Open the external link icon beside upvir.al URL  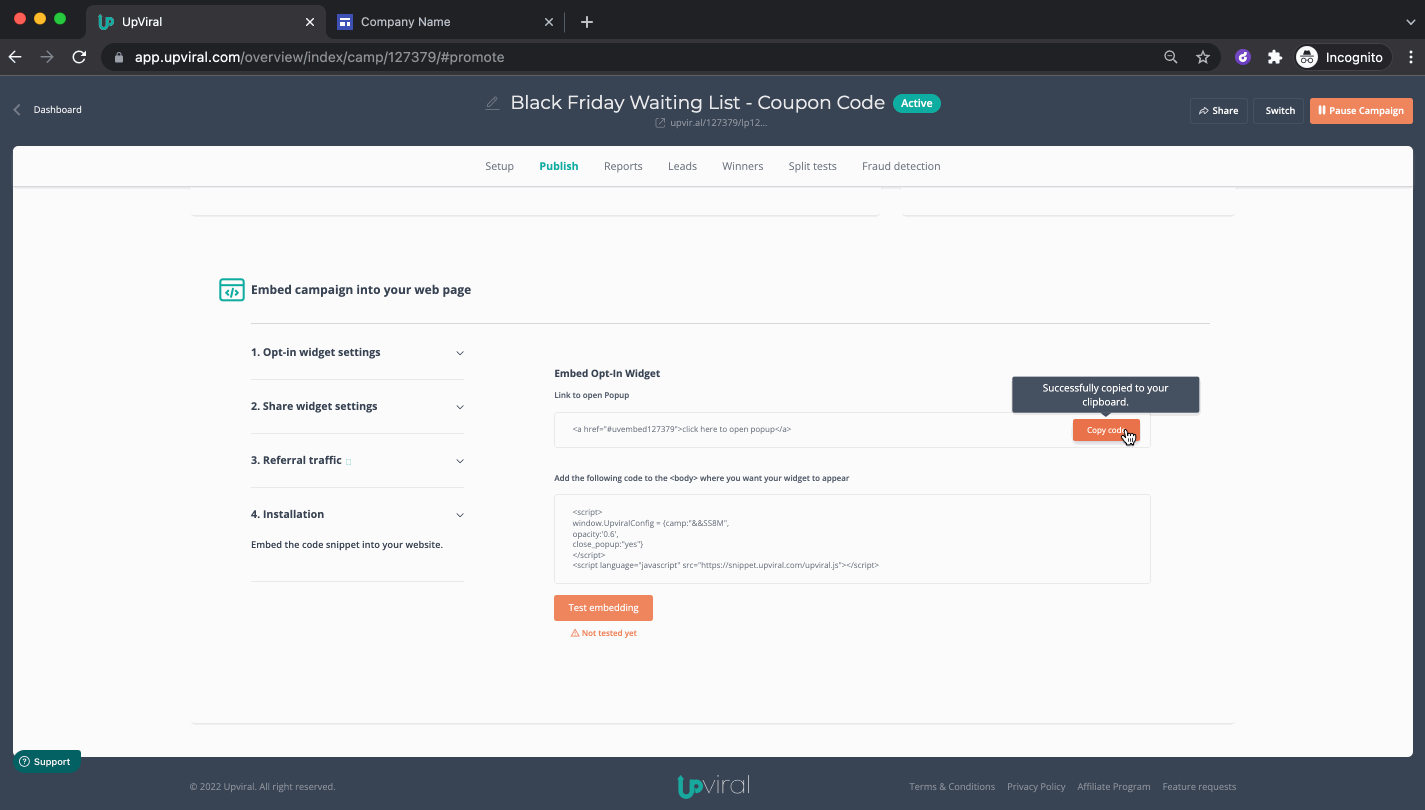[660, 123]
